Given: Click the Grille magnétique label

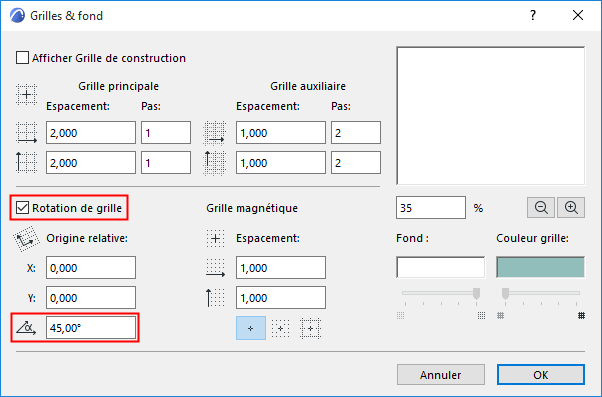Looking at the screenshot, I should [252, 208].
